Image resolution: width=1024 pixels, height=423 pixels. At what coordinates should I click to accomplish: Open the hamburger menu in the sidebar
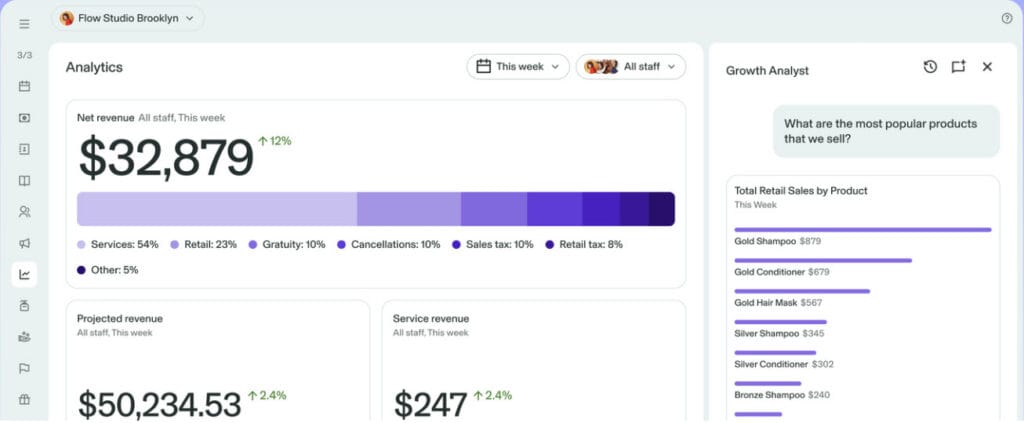click(x=24, y=24)
